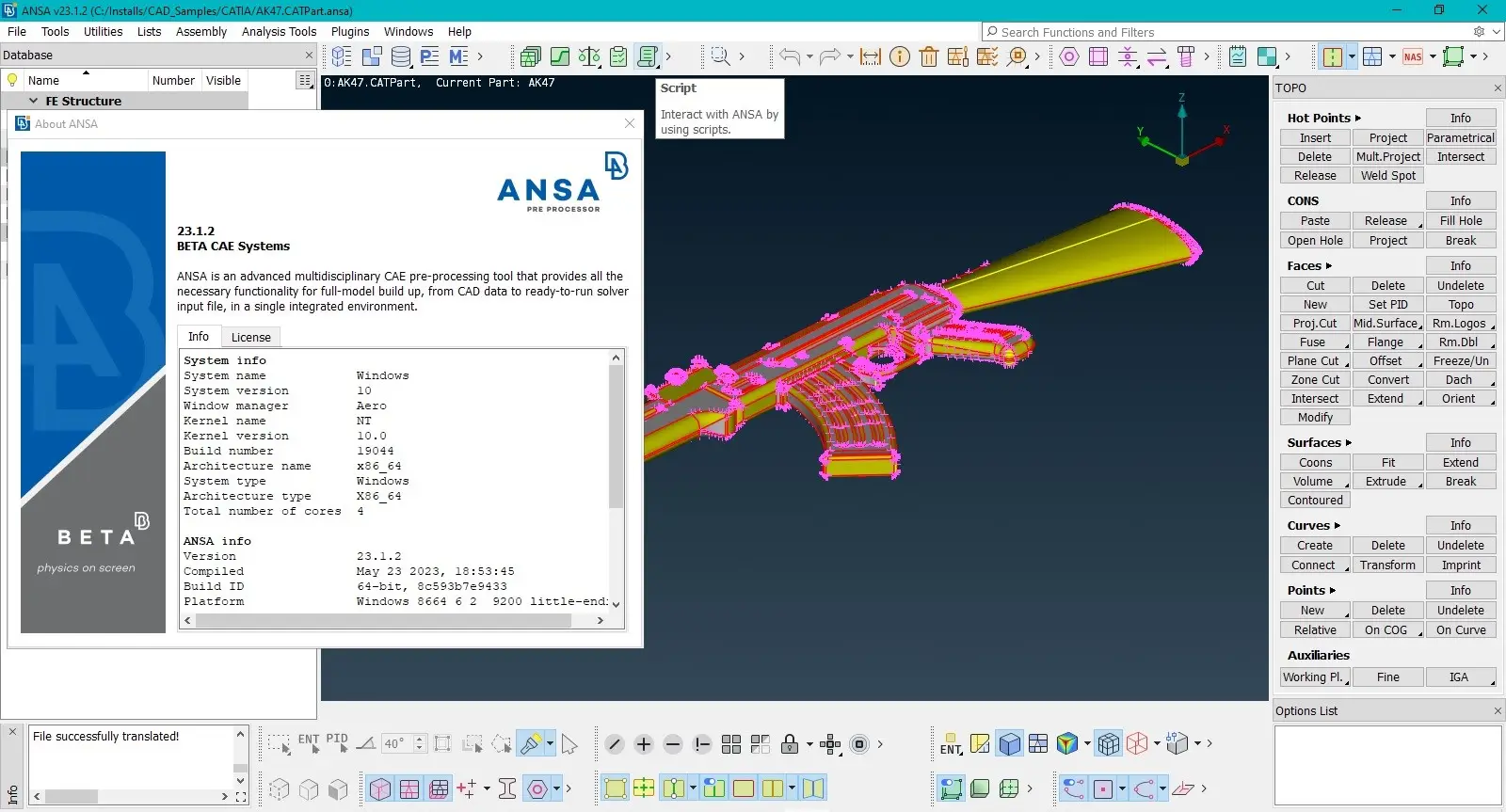Image resolution: width=1506 pixels, height=812 pixels.
Task: Toggle the blue grid-lined cube display button
Action: coord(1109,744)
